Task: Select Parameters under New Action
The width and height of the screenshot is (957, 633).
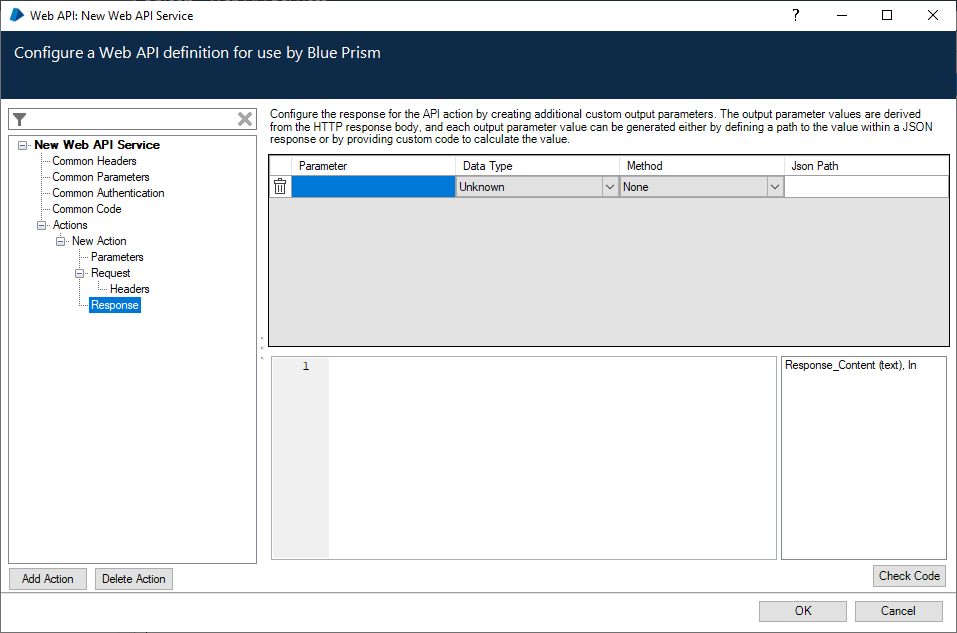Action: coord(117,257)
